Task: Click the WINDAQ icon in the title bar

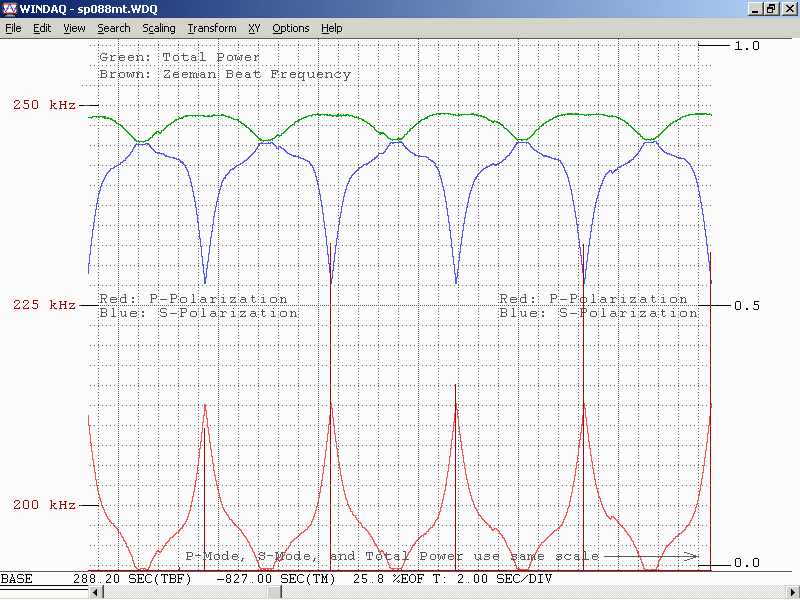Action: tap(10, 9)
